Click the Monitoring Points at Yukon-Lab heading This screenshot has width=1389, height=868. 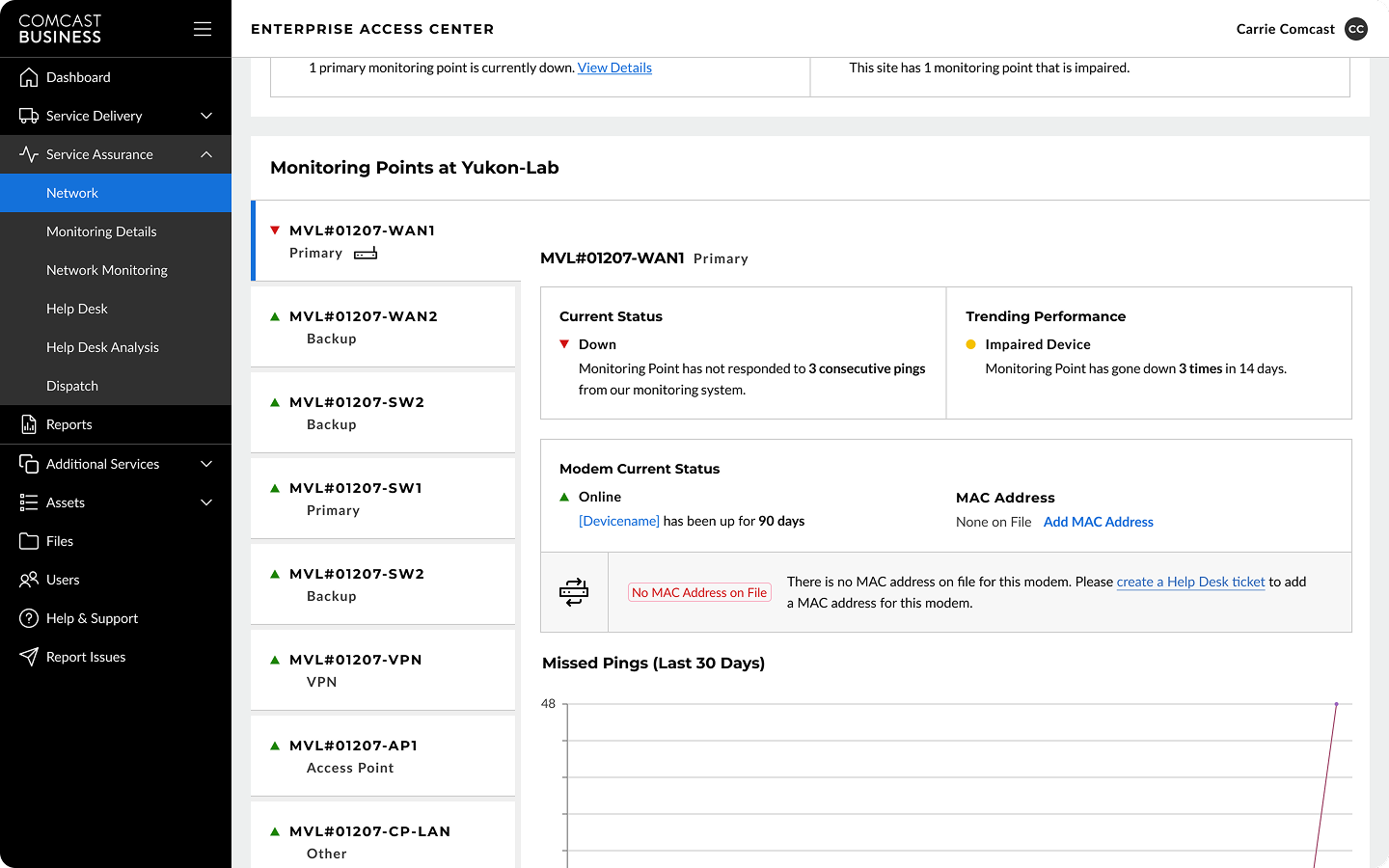pos(415,168)
